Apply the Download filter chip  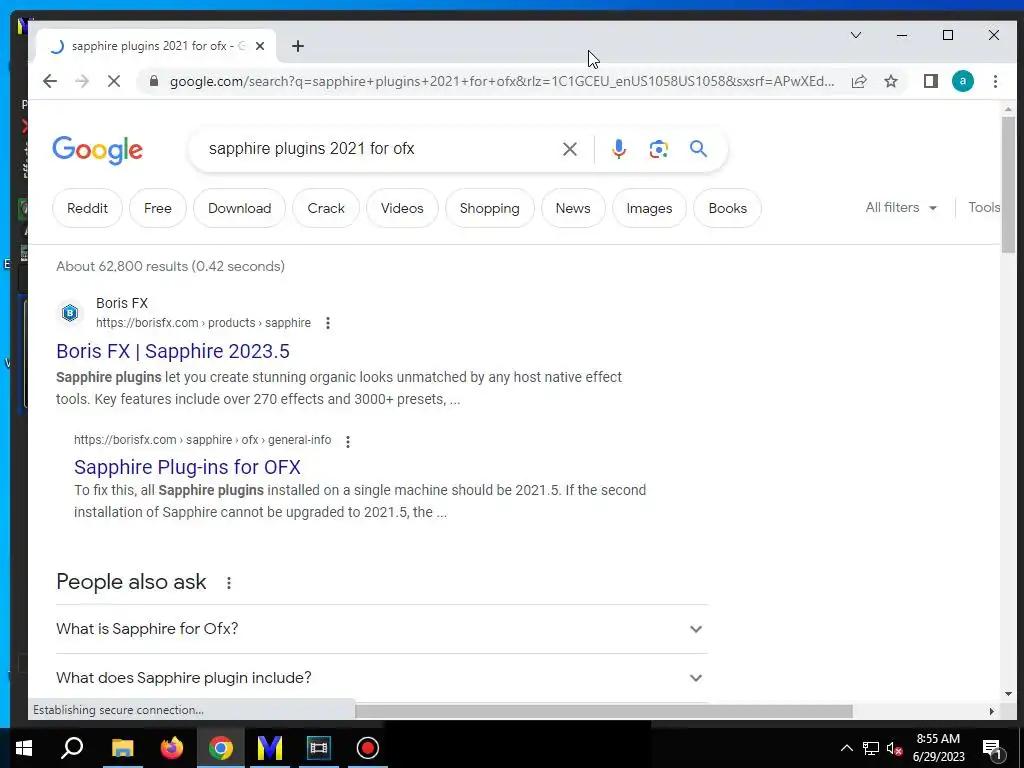click(239, 208)
